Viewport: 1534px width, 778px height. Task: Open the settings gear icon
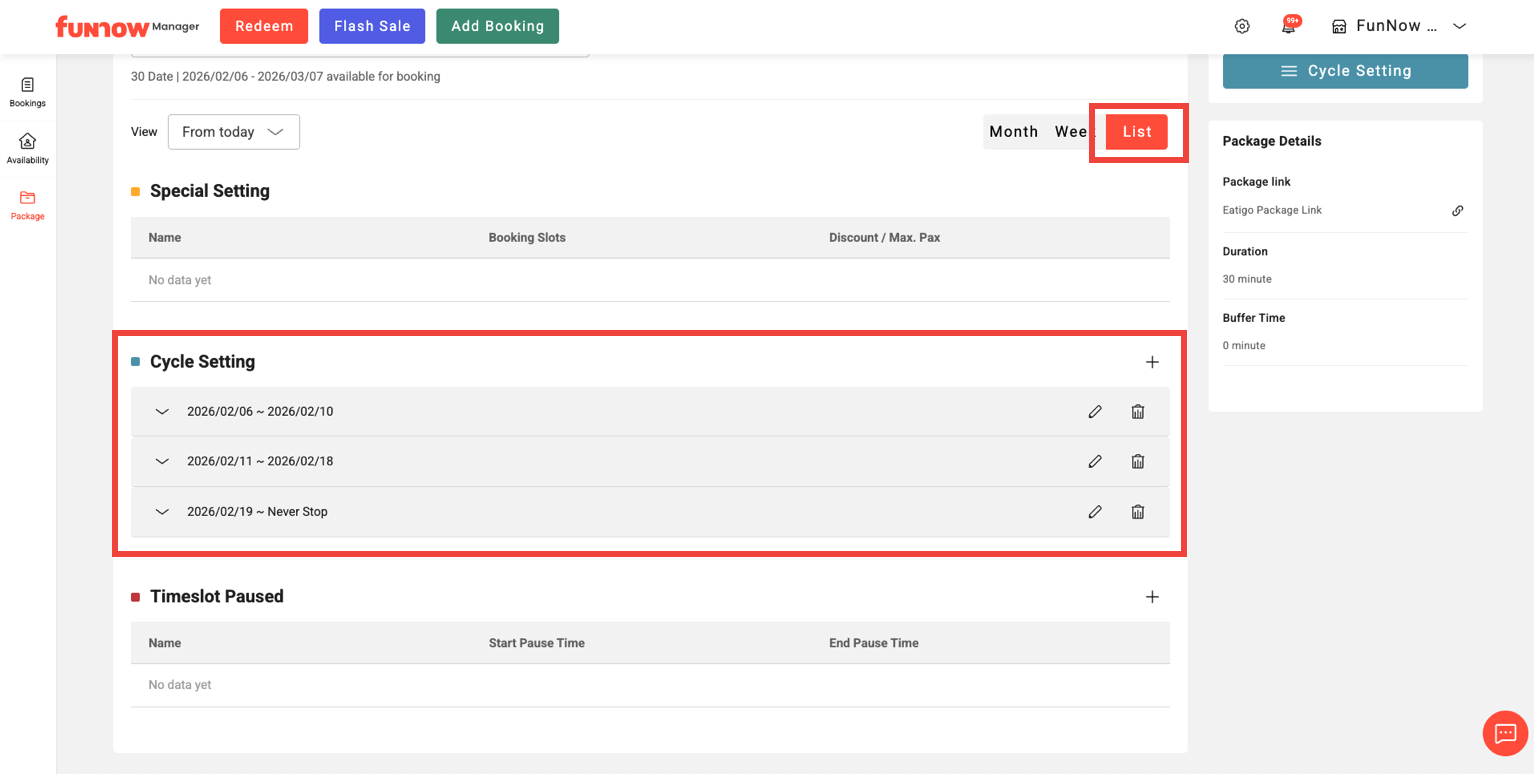coord(1242,27)
